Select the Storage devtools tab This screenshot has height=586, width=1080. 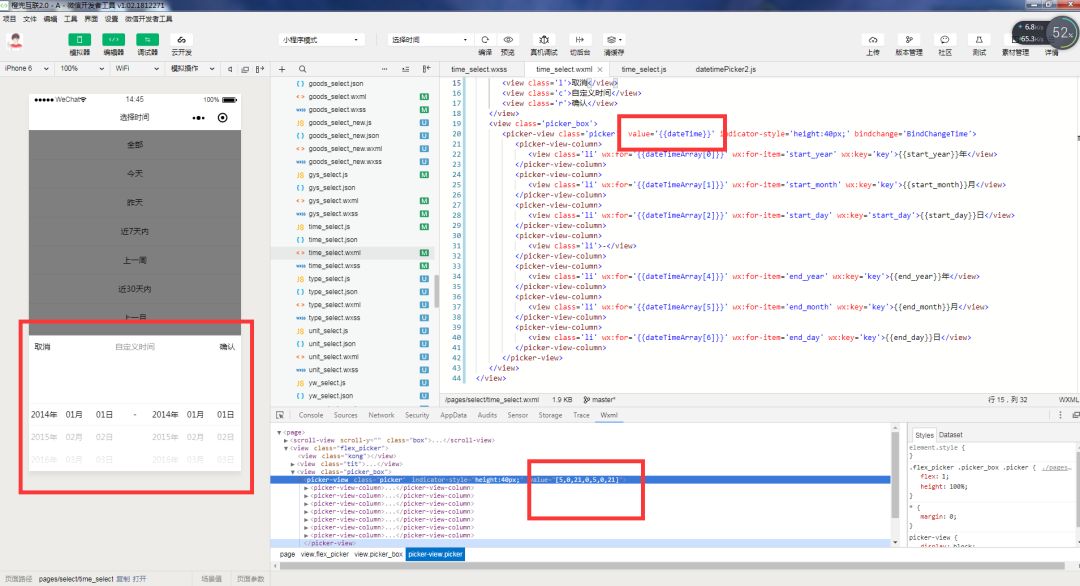[550, 415]
